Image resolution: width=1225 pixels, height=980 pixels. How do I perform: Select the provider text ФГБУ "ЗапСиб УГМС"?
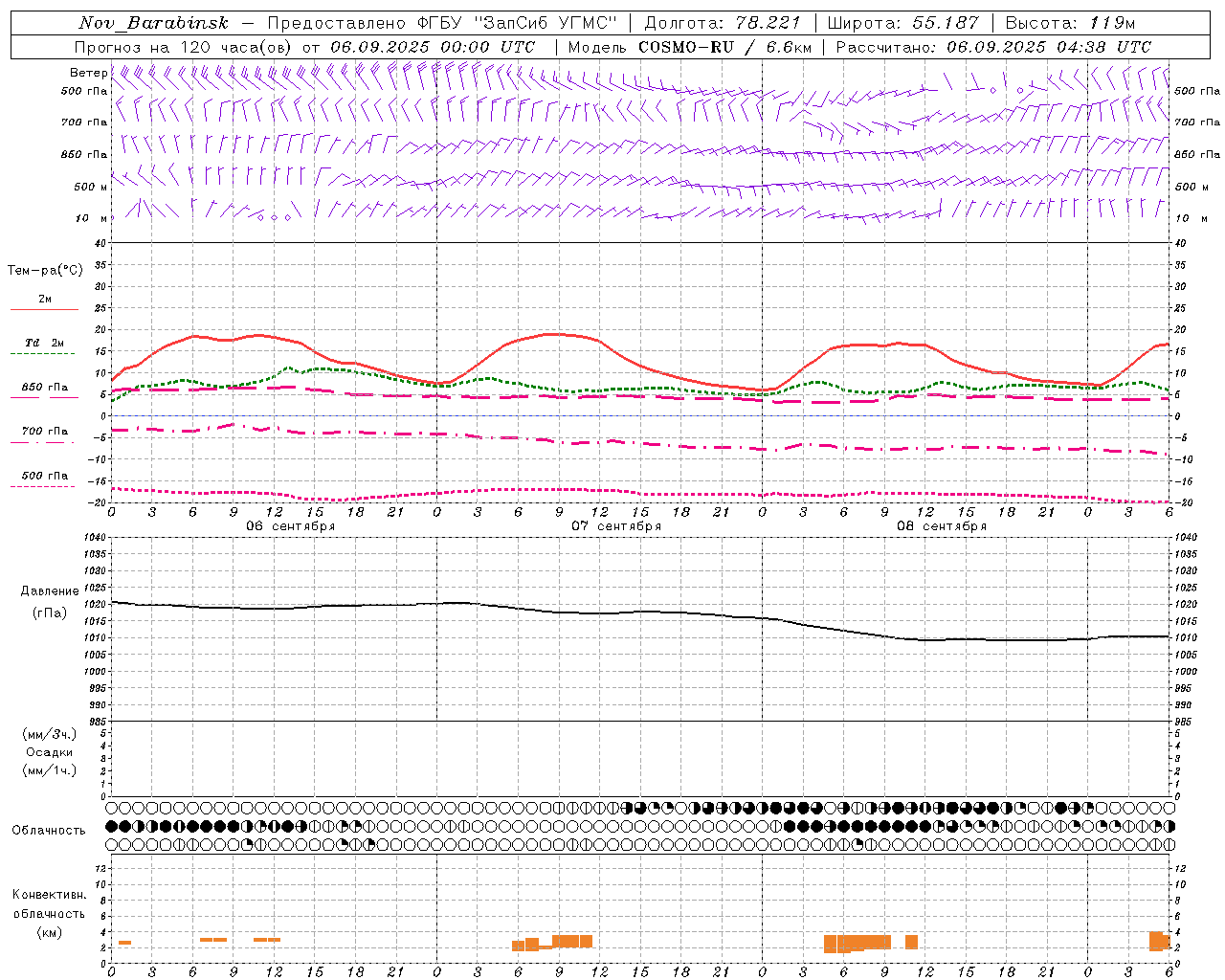(x=518, y=23)
